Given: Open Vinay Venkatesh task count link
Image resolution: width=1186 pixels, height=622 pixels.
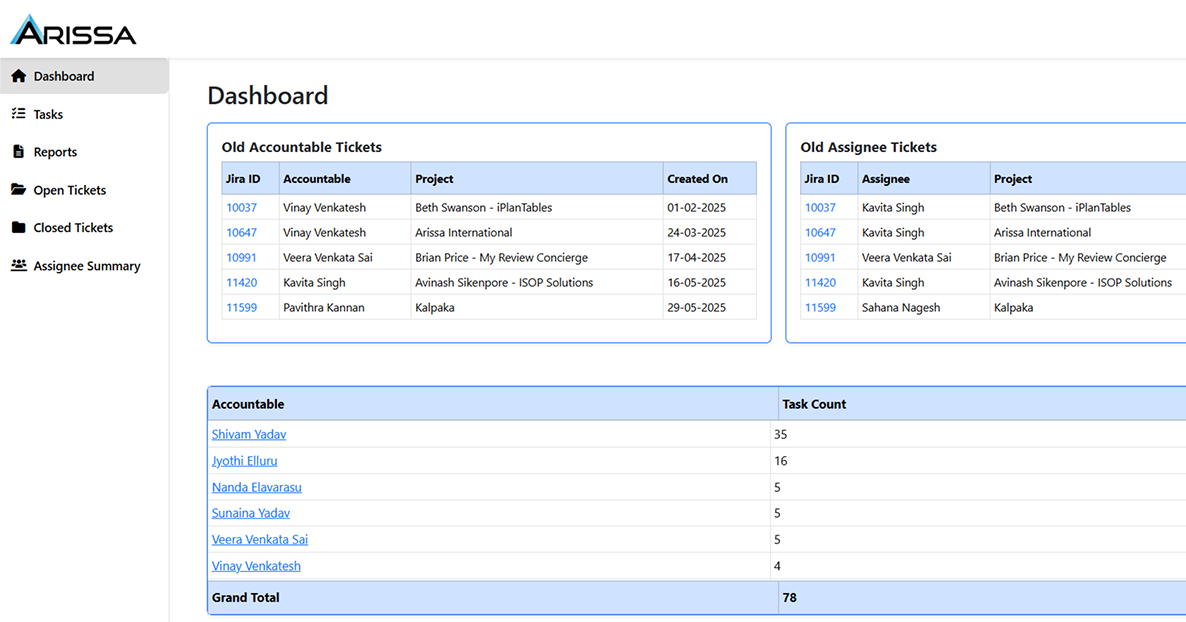Looking at the screenshot, I should click(x=256, y=566).
